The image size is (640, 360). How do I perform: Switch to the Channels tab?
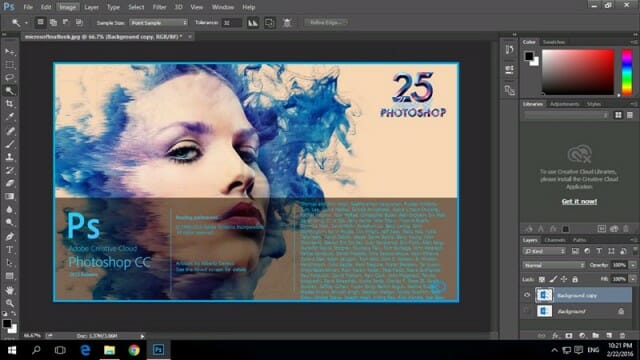(555, 240)
